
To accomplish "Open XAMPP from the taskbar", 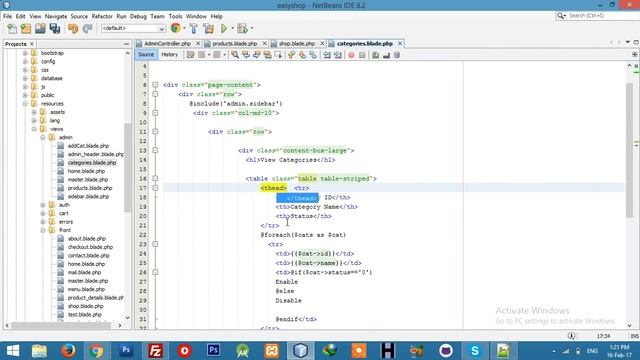I will [x=271, y=351].
